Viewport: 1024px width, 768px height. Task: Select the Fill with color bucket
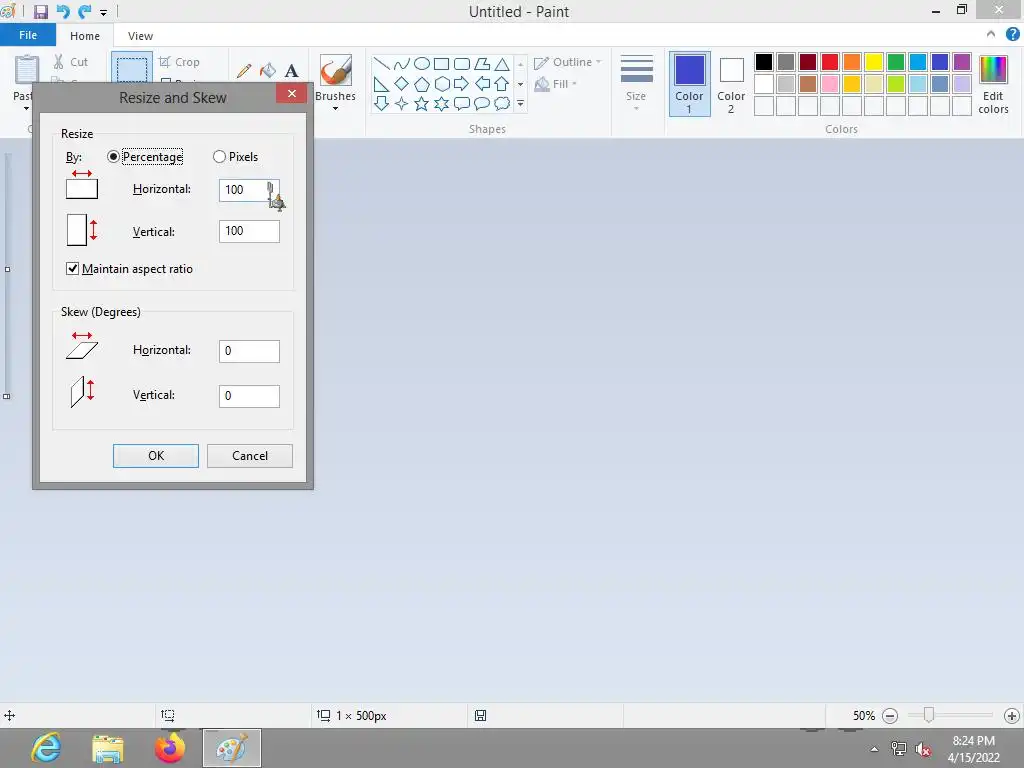pyautogui.click(x=268, y=71)
